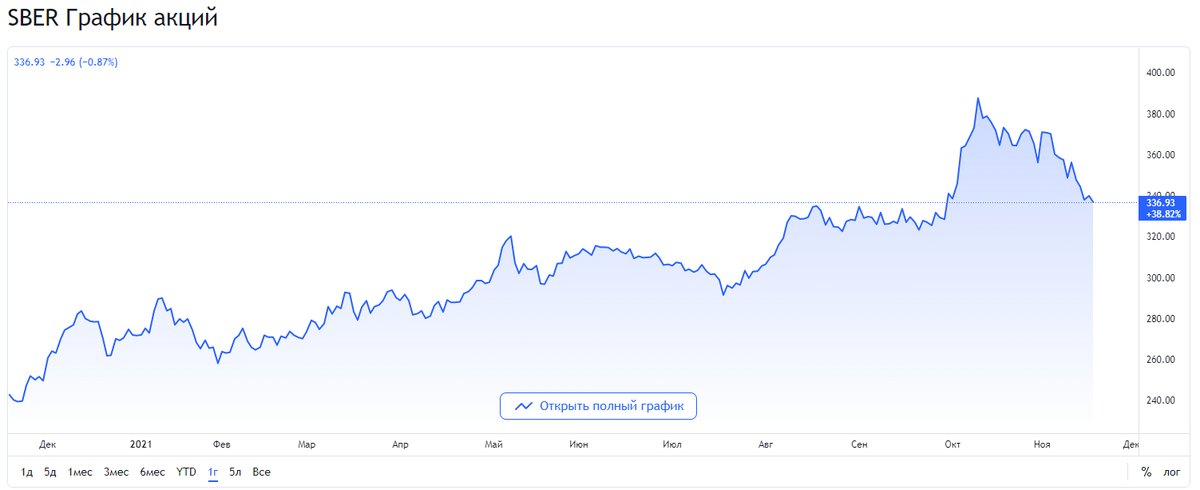This screenshot has height=490, width=1200.
Task: Choose the 1мес time range
Action: 80,472
